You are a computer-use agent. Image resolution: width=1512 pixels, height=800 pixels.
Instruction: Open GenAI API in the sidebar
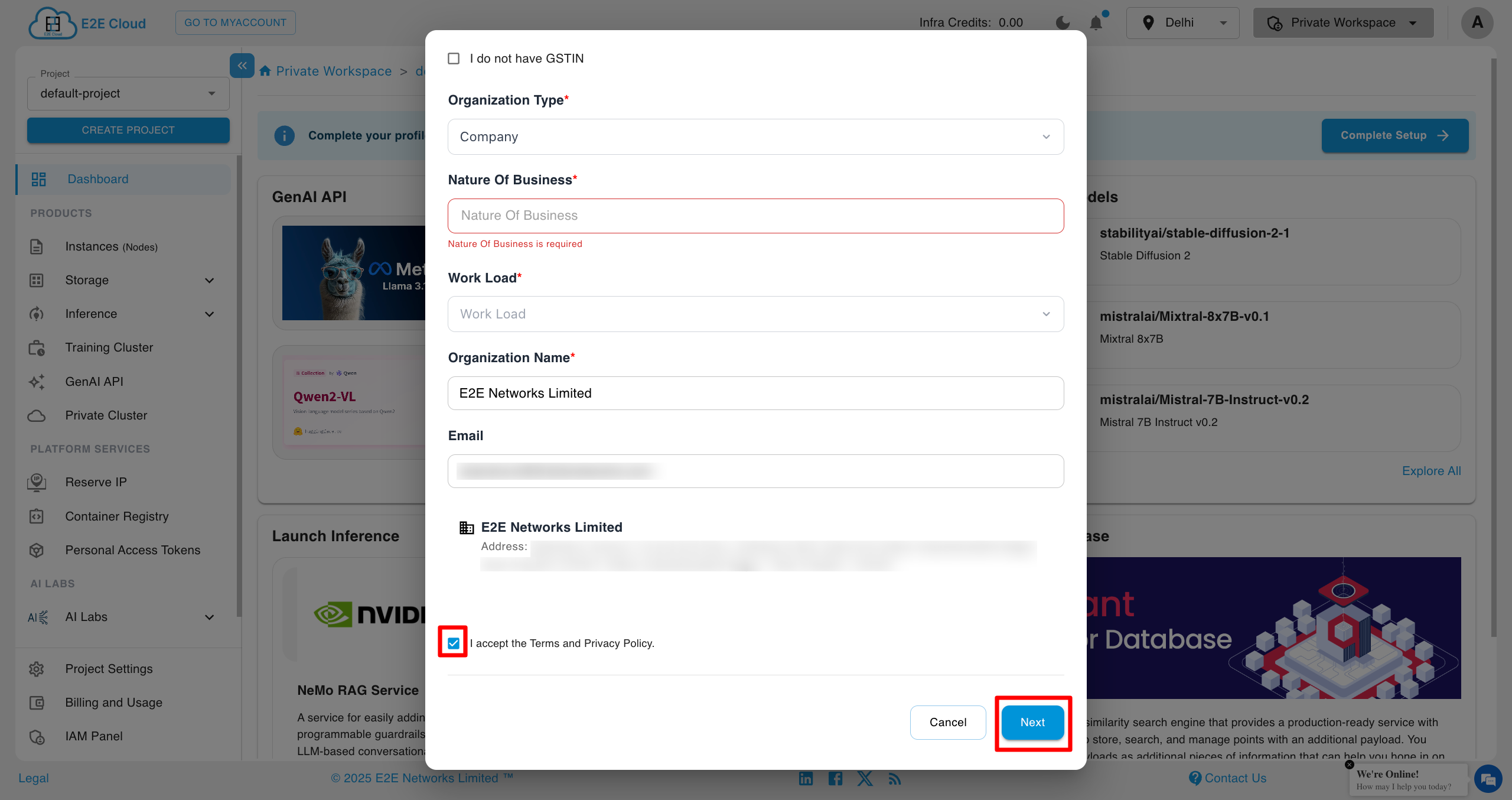click(123, 382)
